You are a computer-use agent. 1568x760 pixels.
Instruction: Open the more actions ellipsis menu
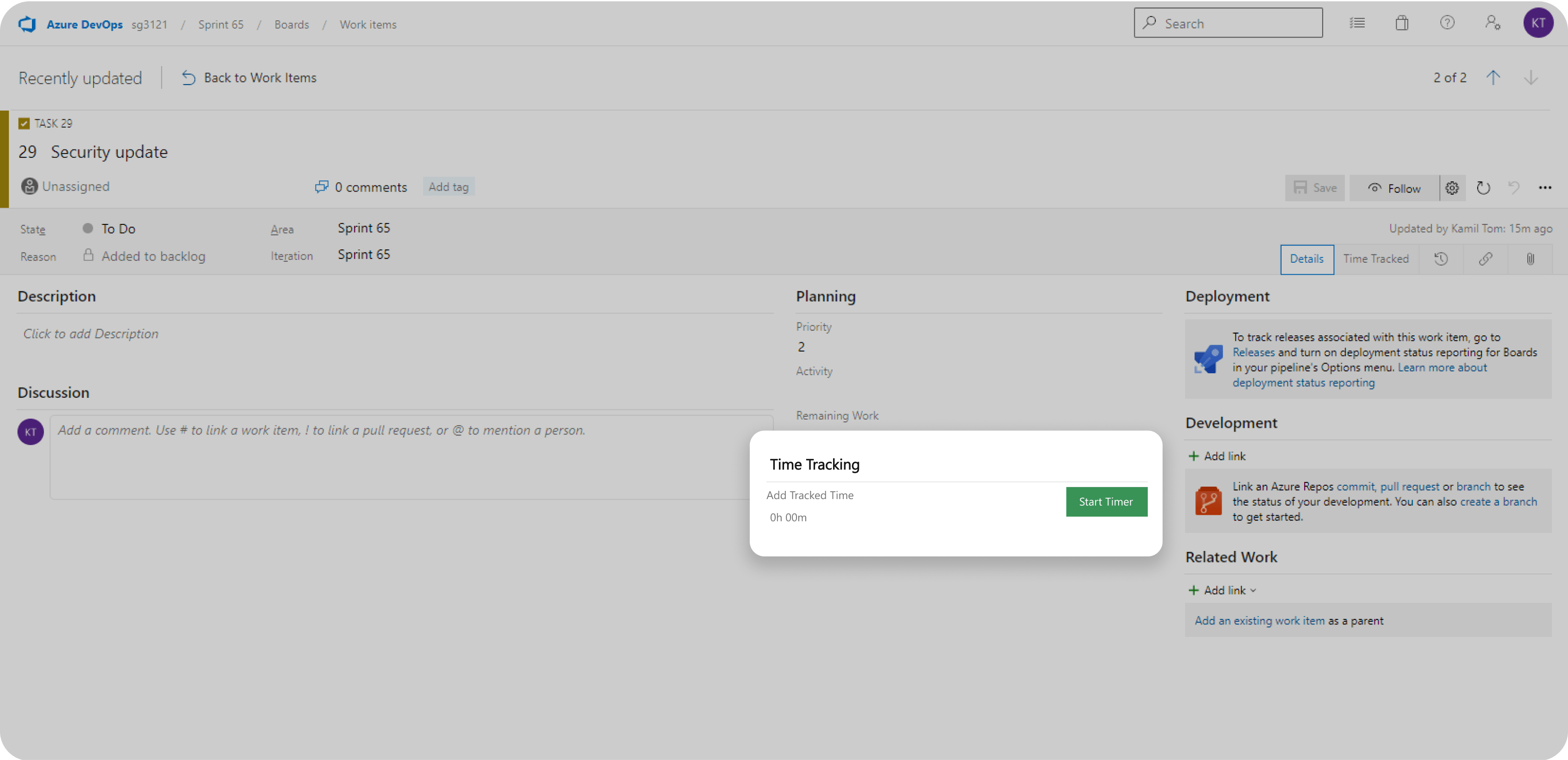coord(1545,188)
